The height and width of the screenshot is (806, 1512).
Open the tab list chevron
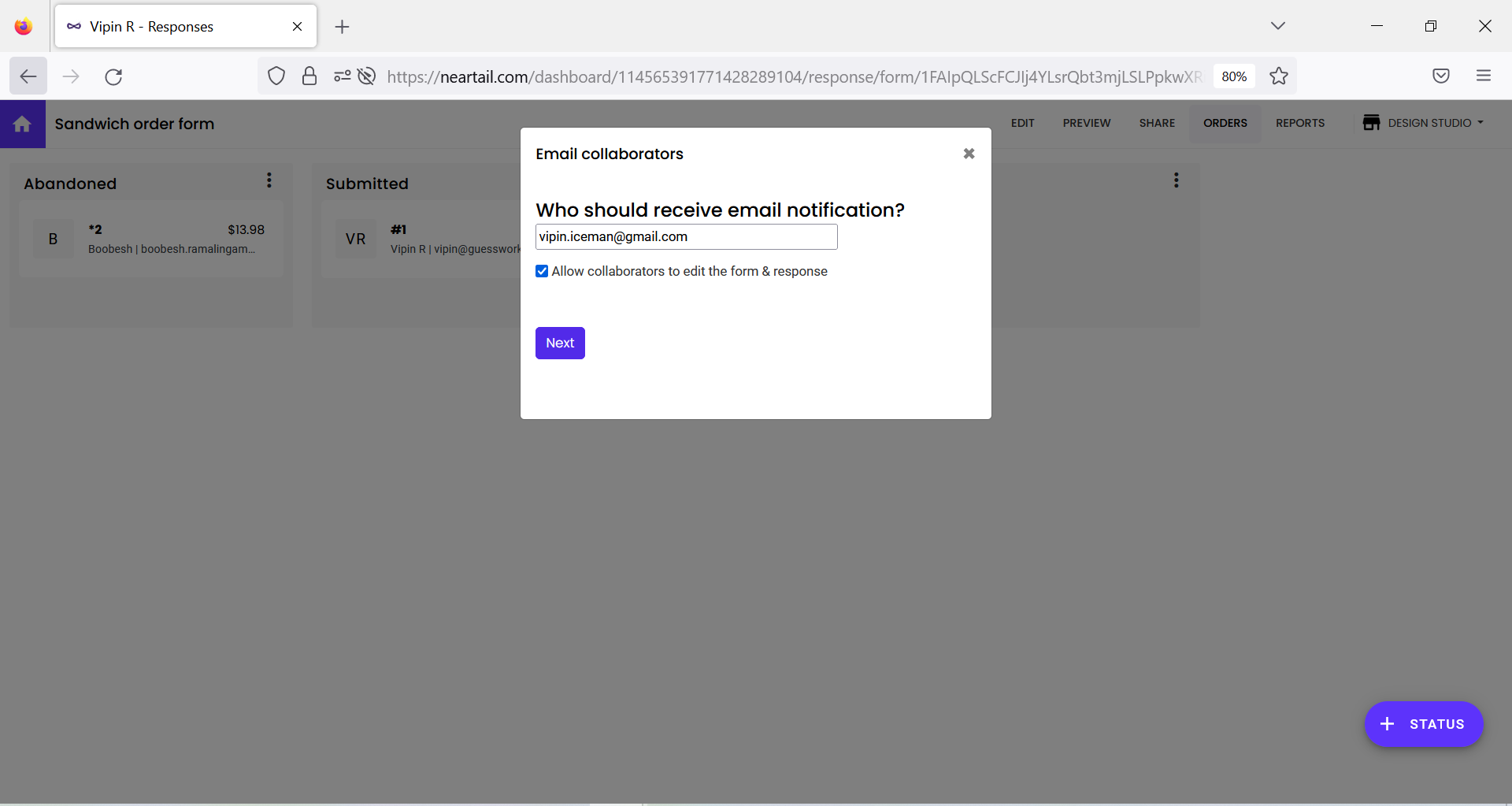(1277, 25)
